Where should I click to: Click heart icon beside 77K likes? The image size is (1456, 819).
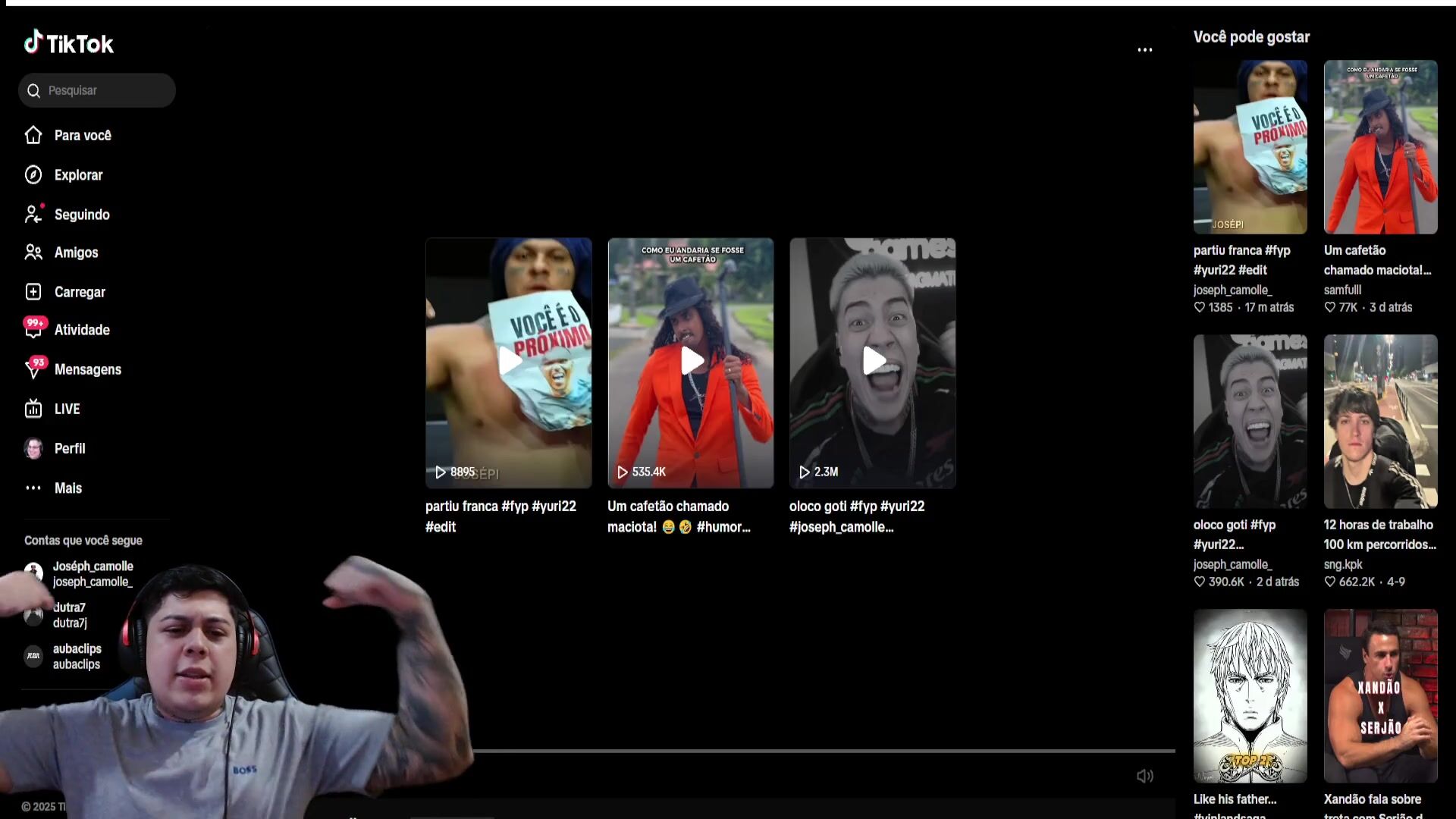pyautogui.click(x=1330, y=307)
